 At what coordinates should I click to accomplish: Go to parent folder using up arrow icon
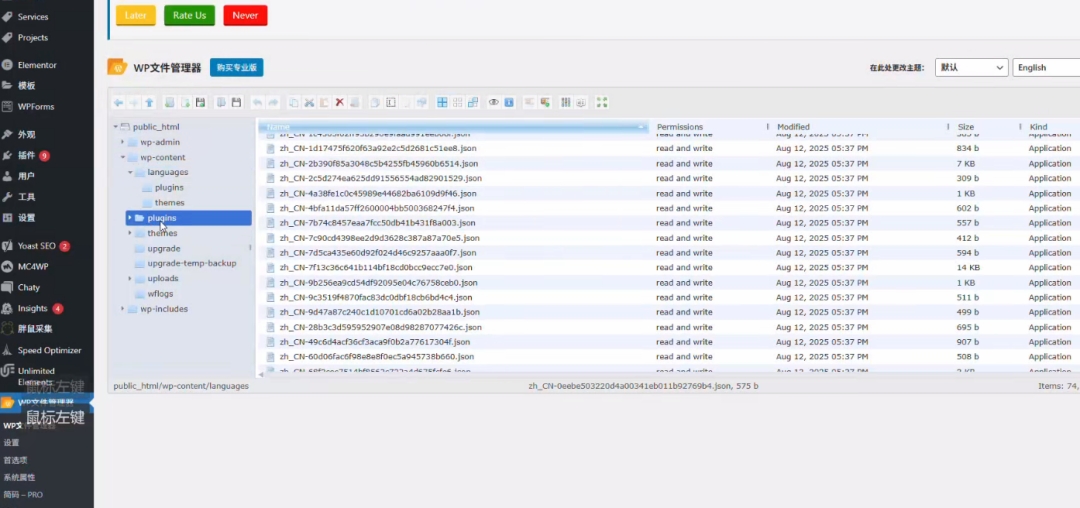(149, 103)
